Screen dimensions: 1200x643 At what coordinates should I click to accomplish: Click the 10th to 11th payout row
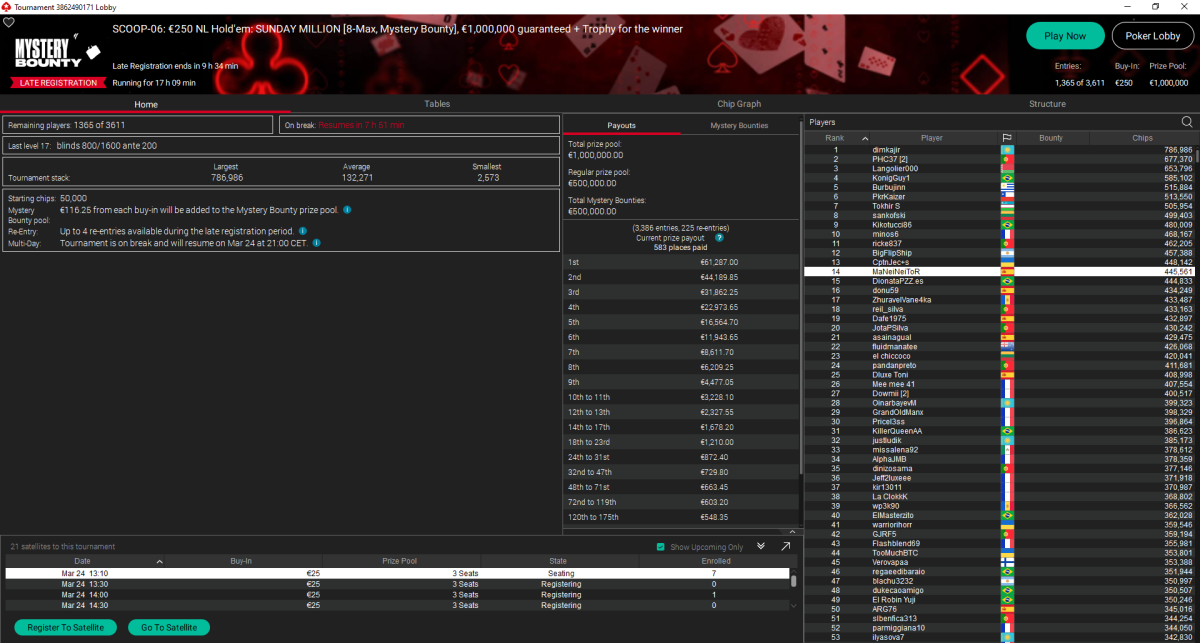click(683, 396)
